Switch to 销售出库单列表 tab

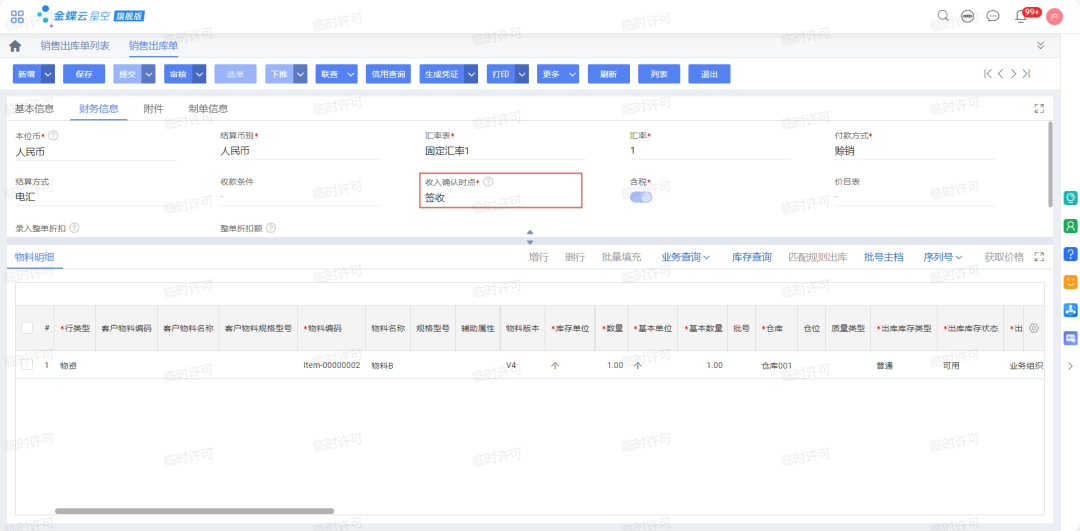tap(74, 45)
